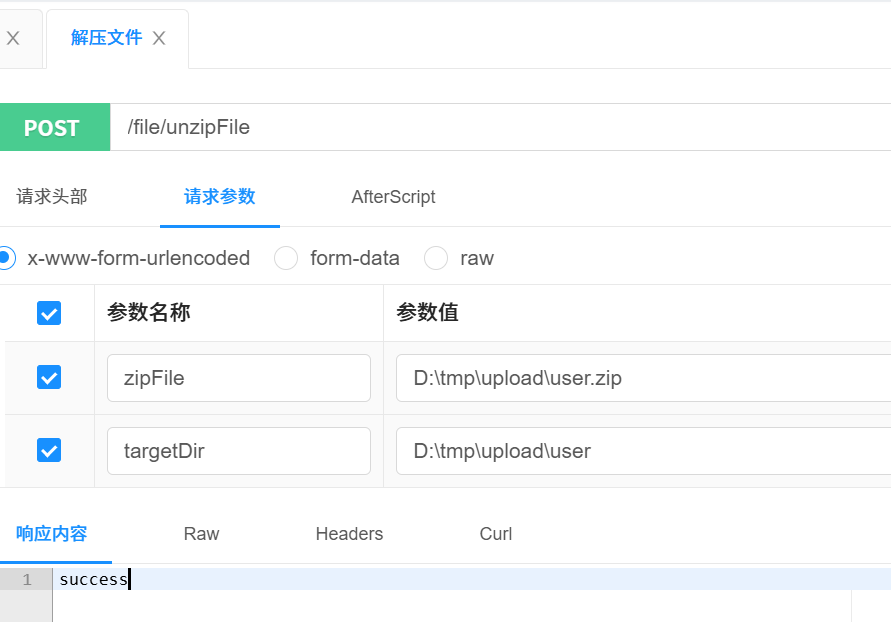View the Curl response tab

495,533
